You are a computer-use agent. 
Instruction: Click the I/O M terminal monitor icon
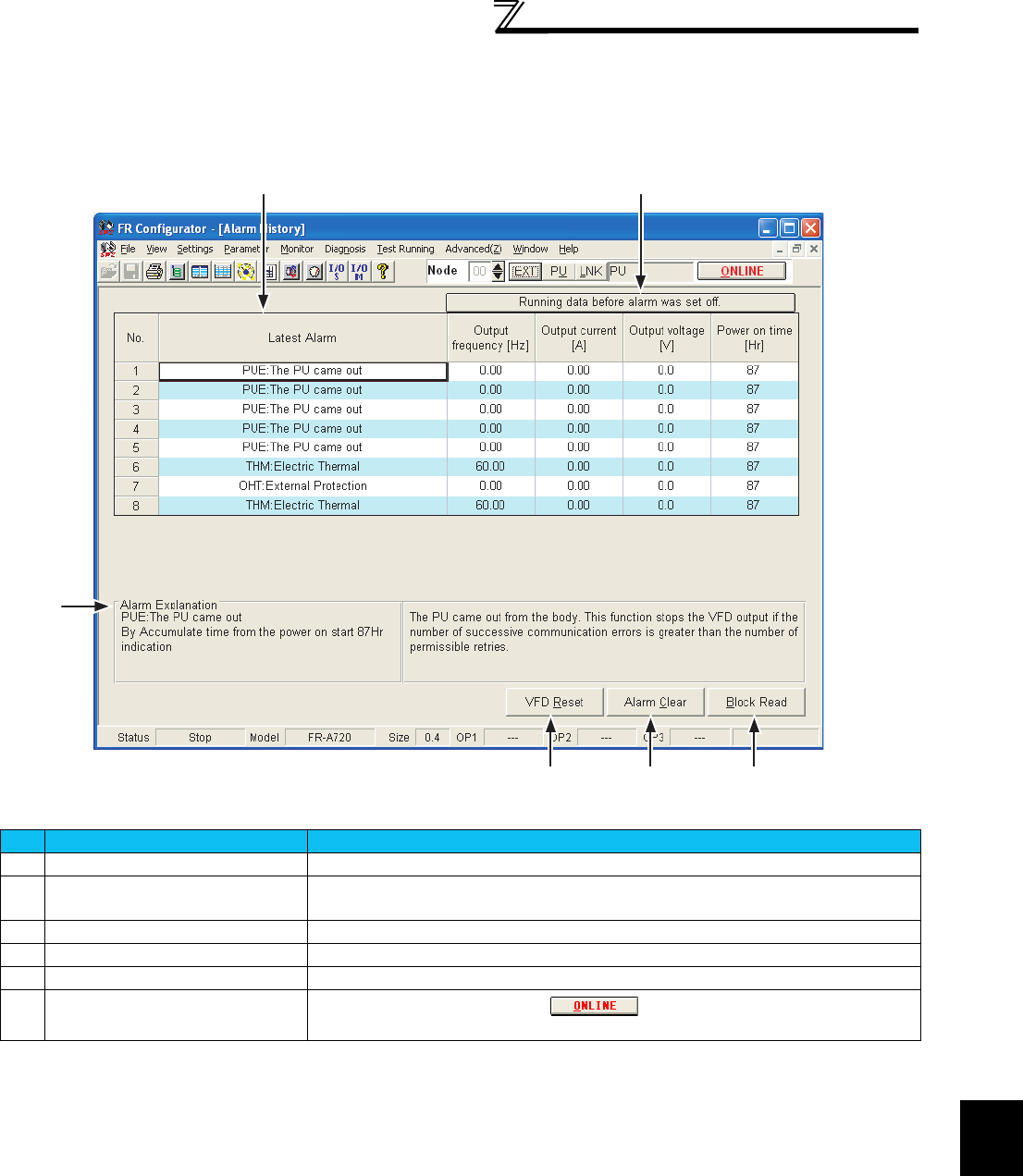[x=359, y=271]
